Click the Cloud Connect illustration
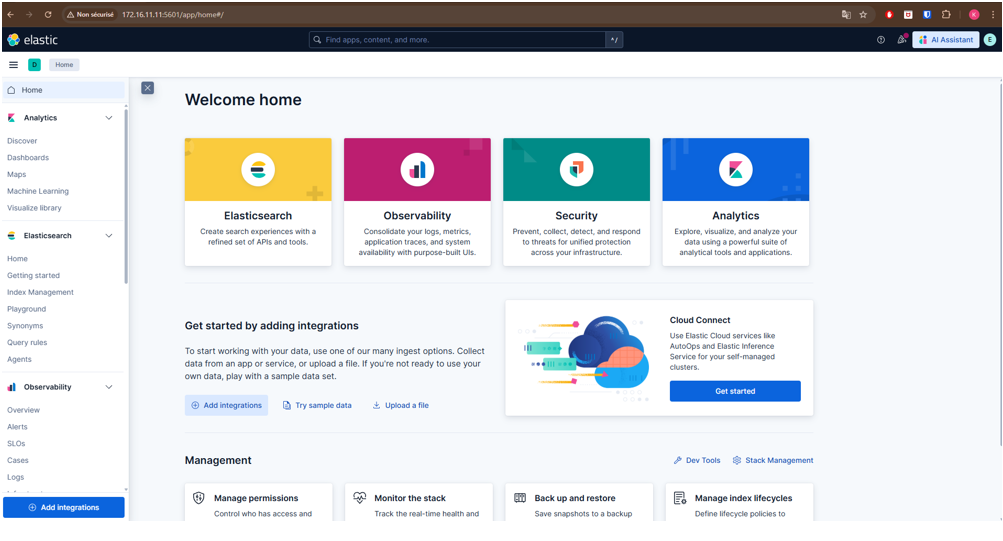 point(583,358)
